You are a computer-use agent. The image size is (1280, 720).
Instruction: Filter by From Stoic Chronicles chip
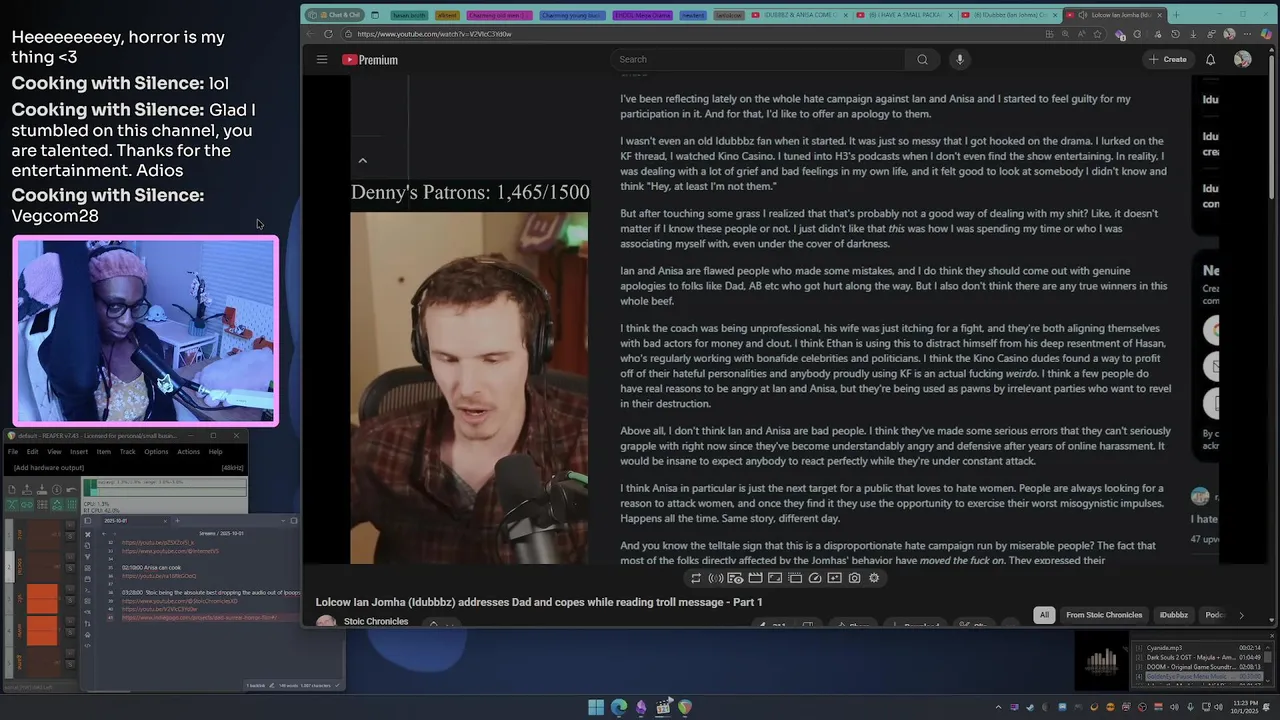click(1104, 615)
